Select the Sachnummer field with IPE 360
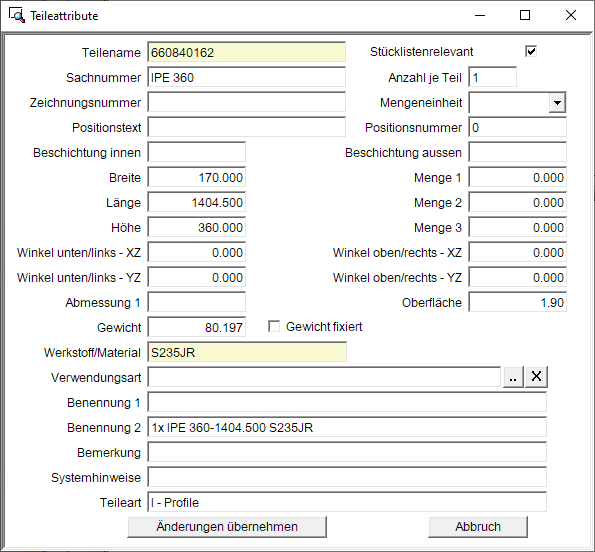Viewport: 595px width, 552px height. [247, 77]
